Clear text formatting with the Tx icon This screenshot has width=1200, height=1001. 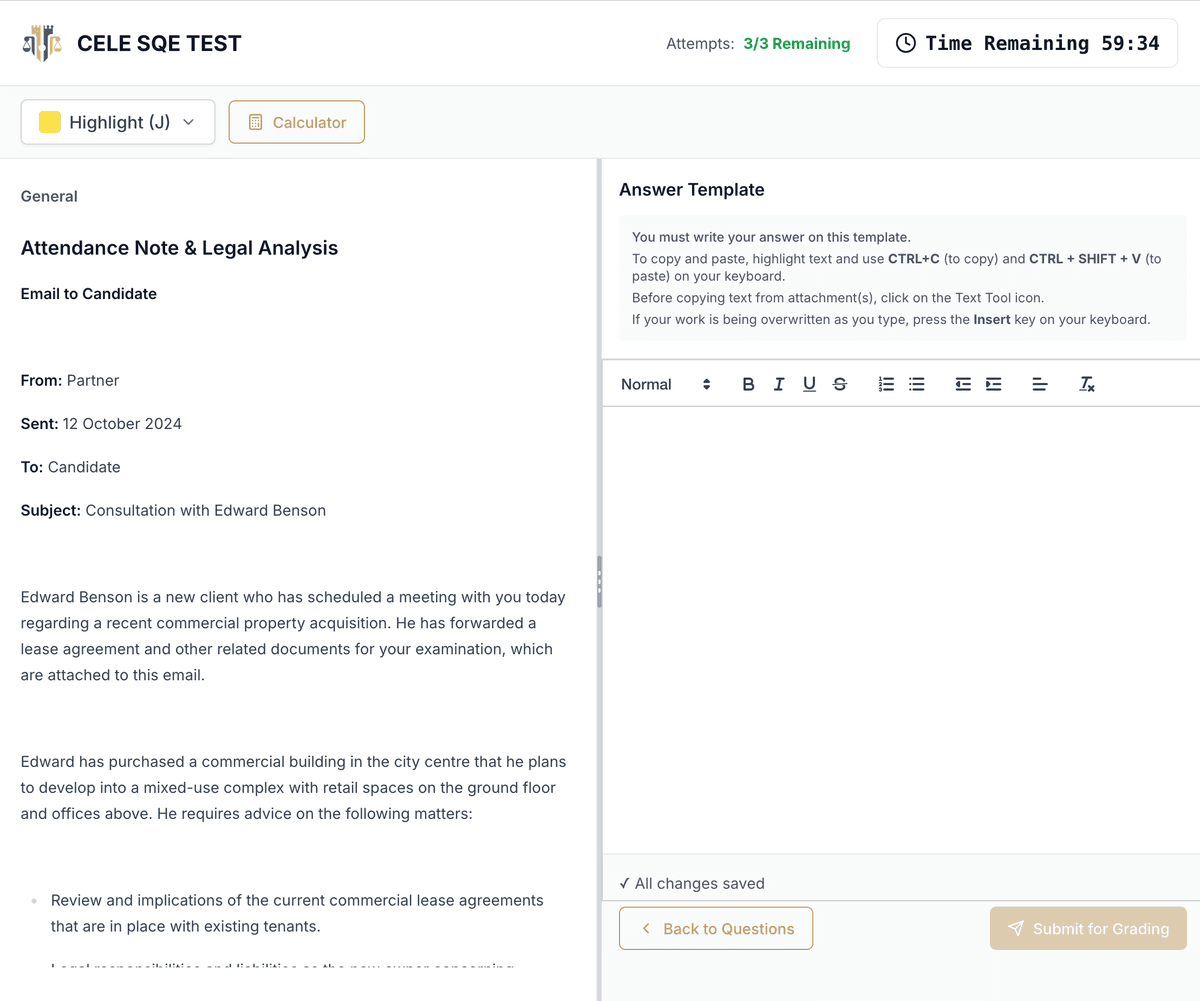tap(1086, 383)
